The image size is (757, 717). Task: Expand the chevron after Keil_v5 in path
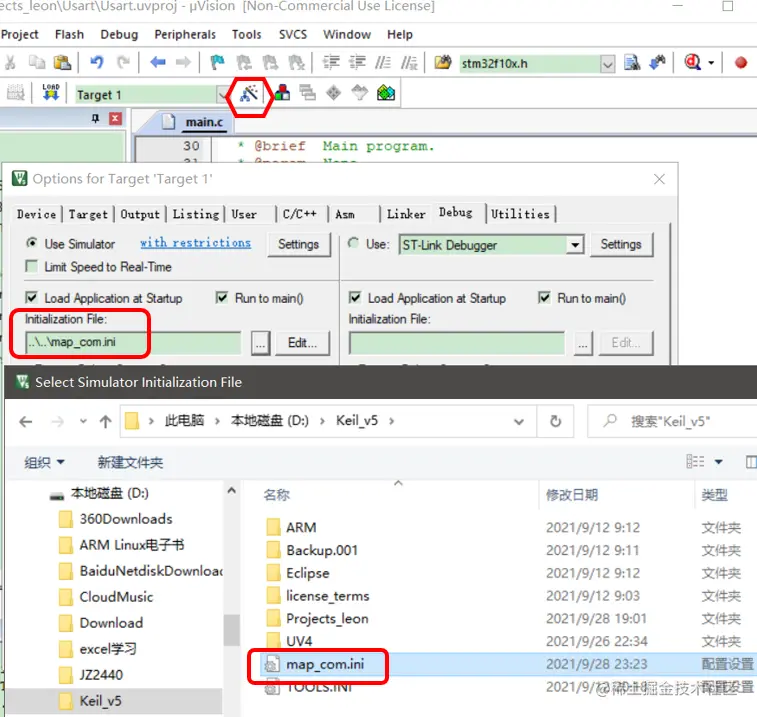391,421
